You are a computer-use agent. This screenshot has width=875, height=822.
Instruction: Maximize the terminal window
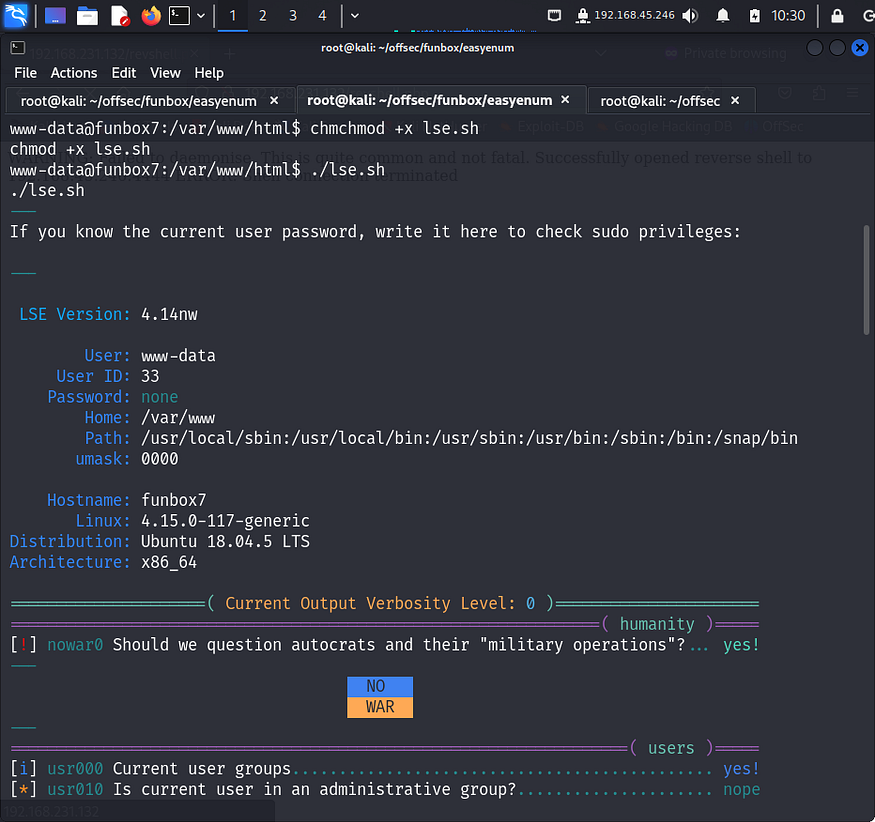(837, 48)
